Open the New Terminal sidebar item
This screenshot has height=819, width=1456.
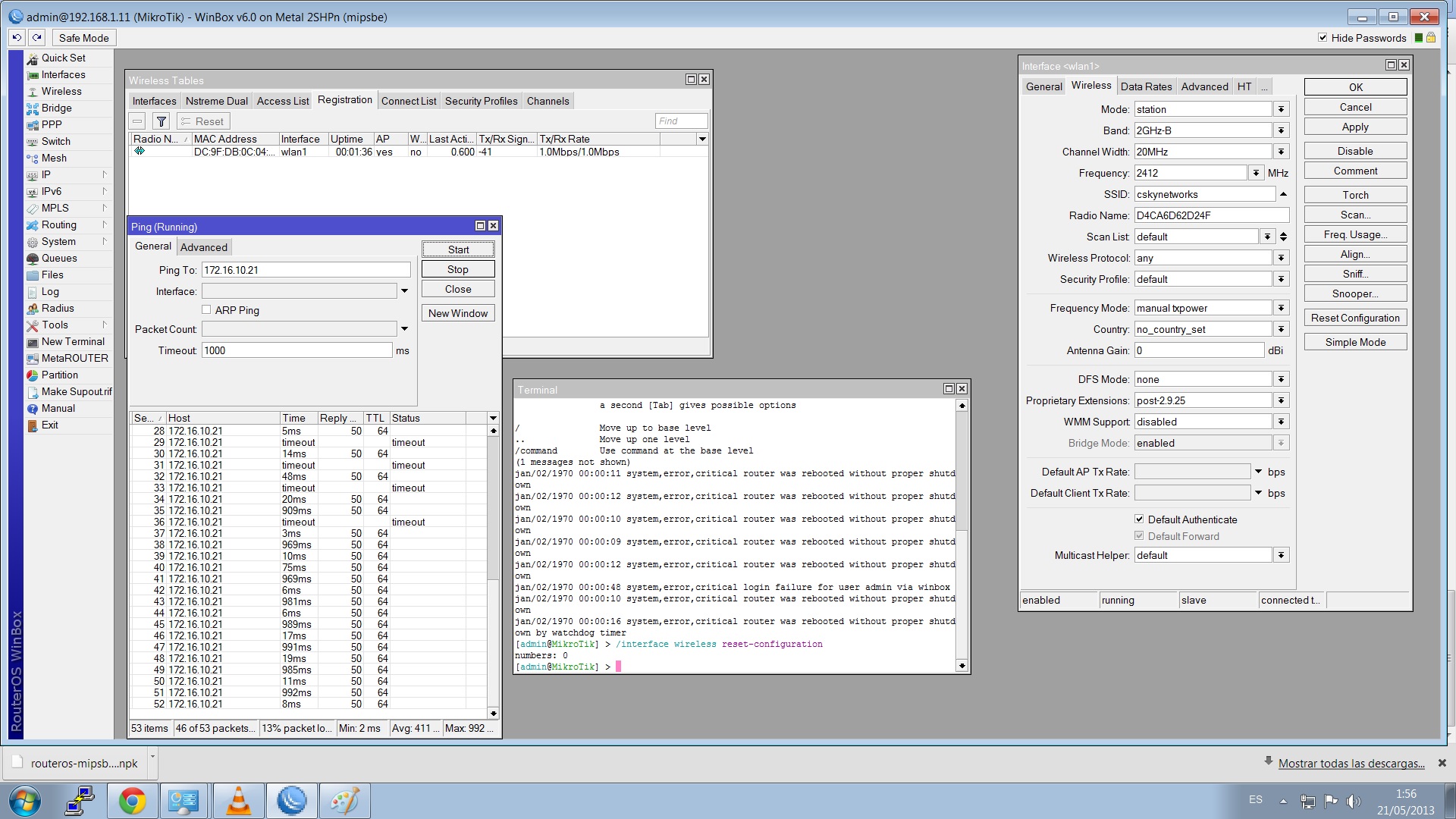(x=73, y=341)
